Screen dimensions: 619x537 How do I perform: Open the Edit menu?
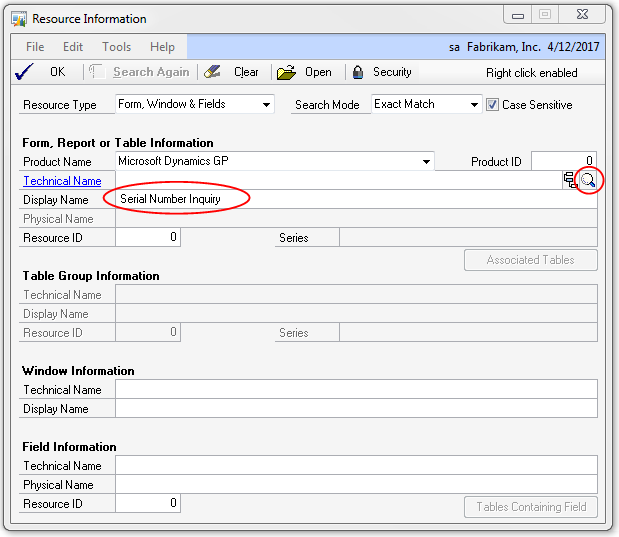73,47
